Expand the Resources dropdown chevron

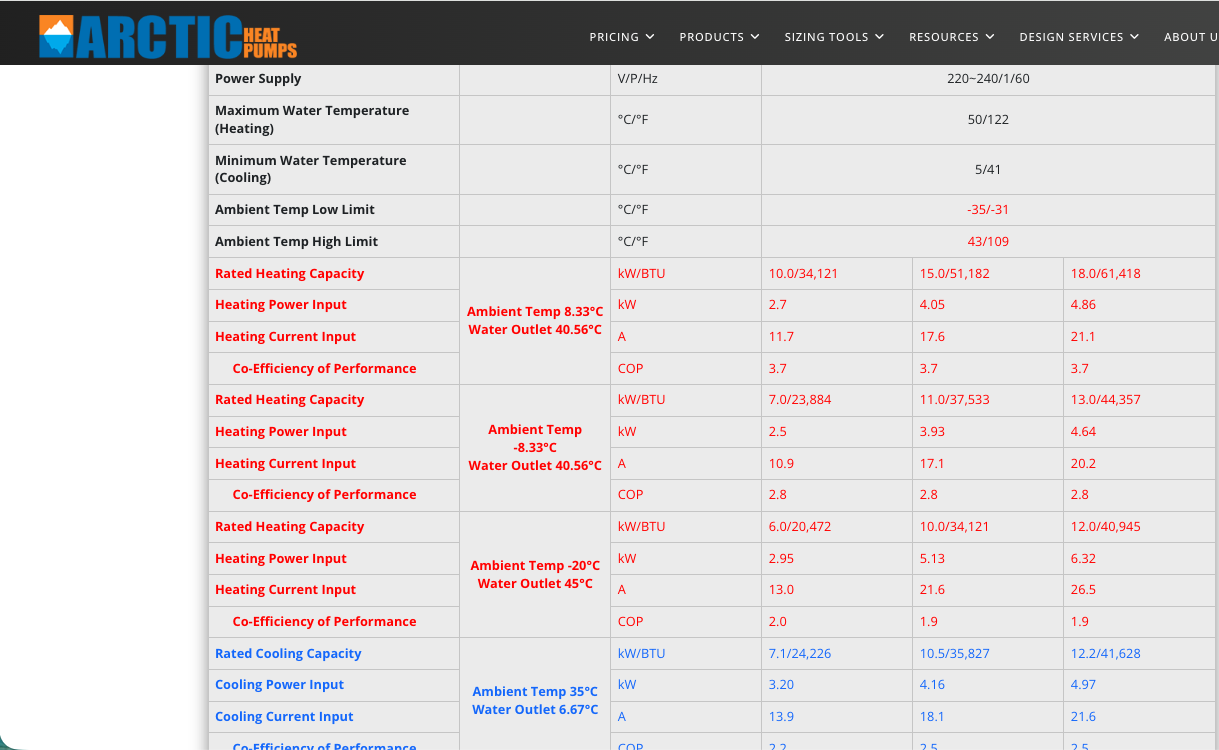pyautogui.click(x=990, y=37)
